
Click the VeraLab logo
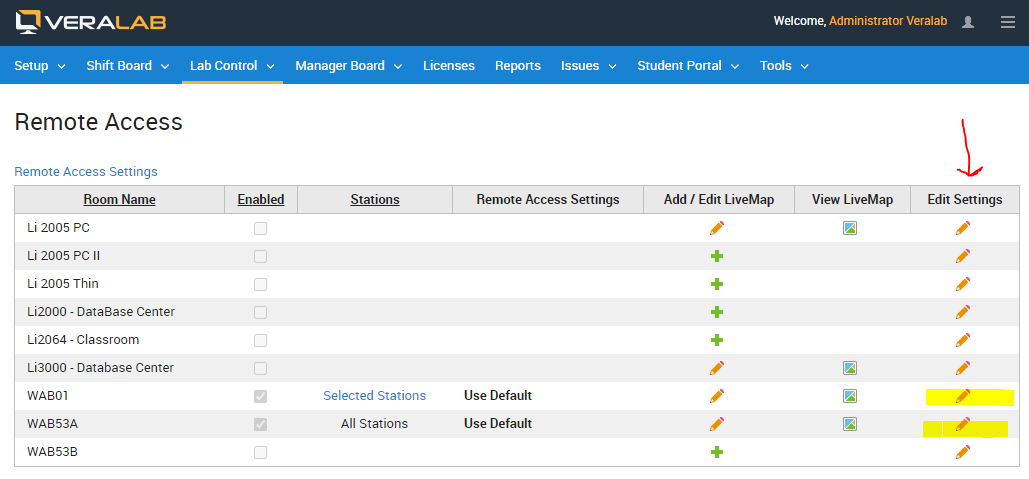[91, 22]
